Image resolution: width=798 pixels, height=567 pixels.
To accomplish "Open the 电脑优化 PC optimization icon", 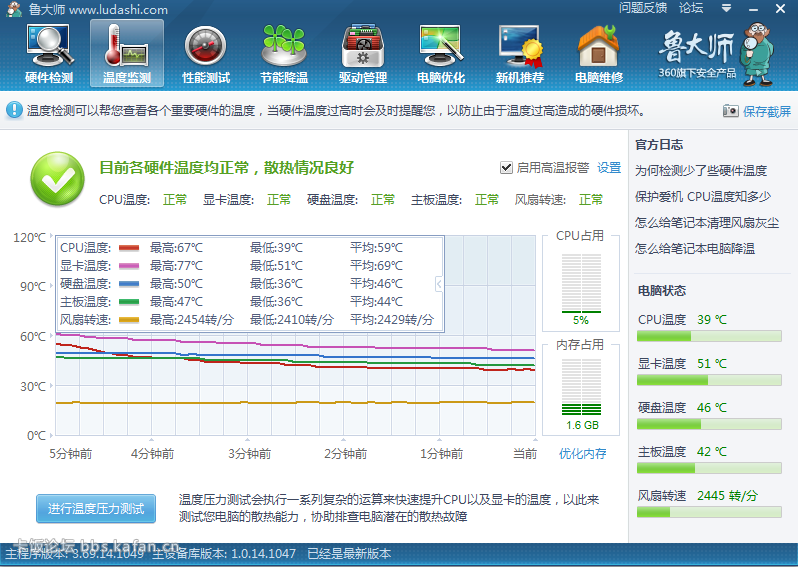I will coord(441,54).
